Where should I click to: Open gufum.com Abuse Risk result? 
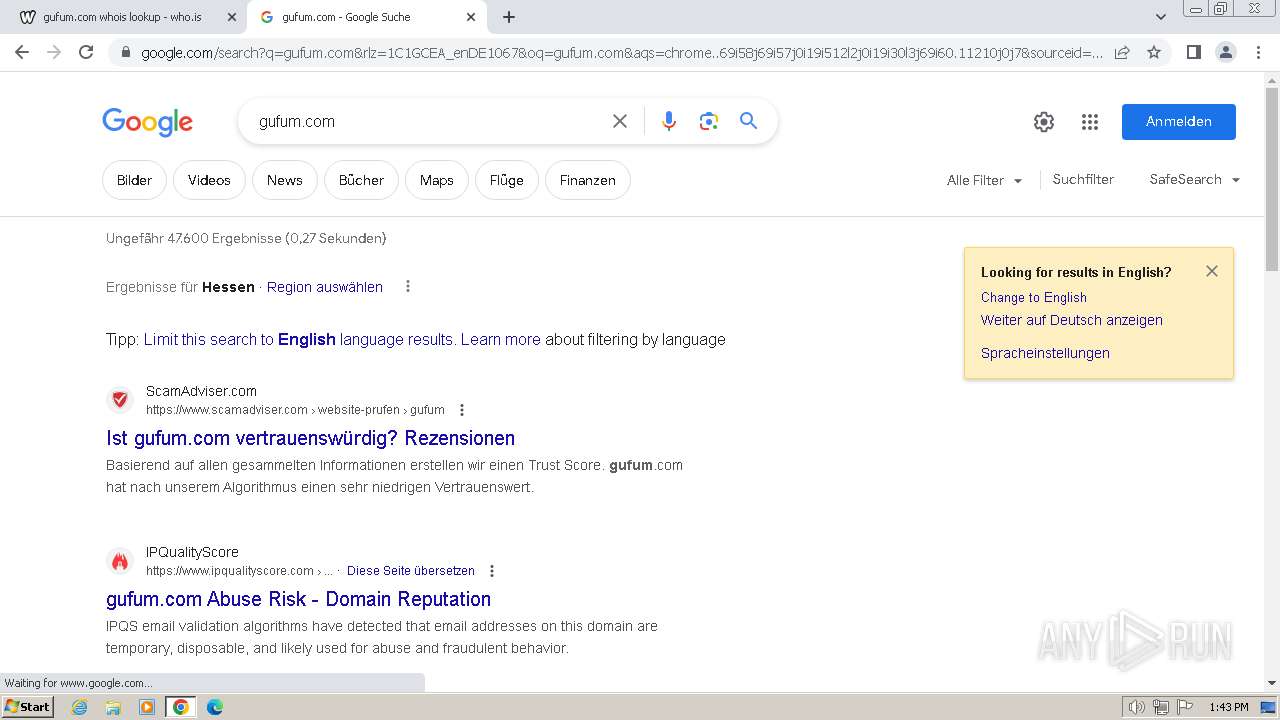pos(299,599)
